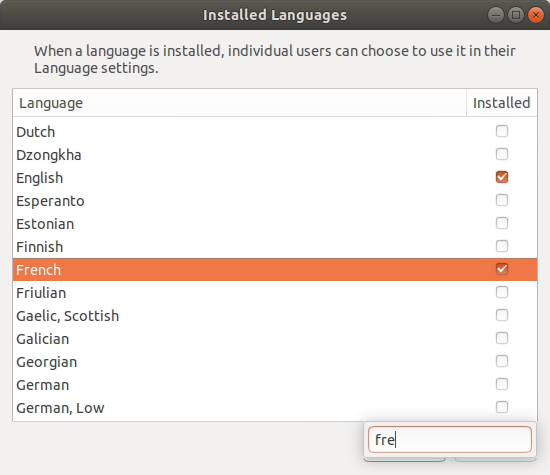Check the German, Low checkbox
550x475 pixels.
(502, 407)
